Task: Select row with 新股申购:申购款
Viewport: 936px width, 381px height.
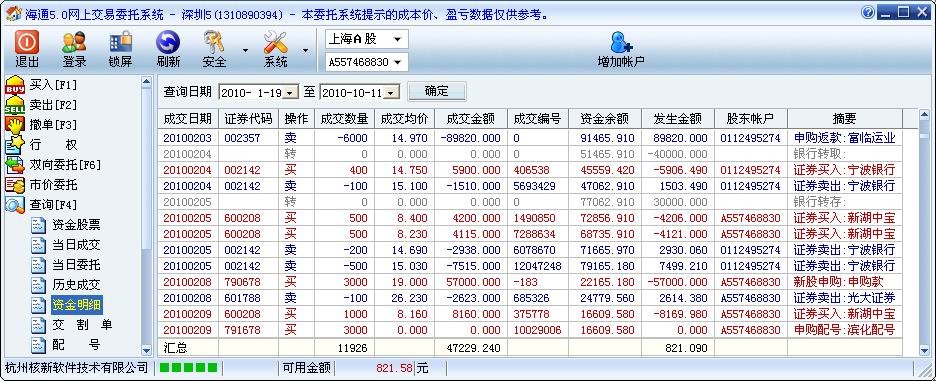Action: click(x=529, y=282)
